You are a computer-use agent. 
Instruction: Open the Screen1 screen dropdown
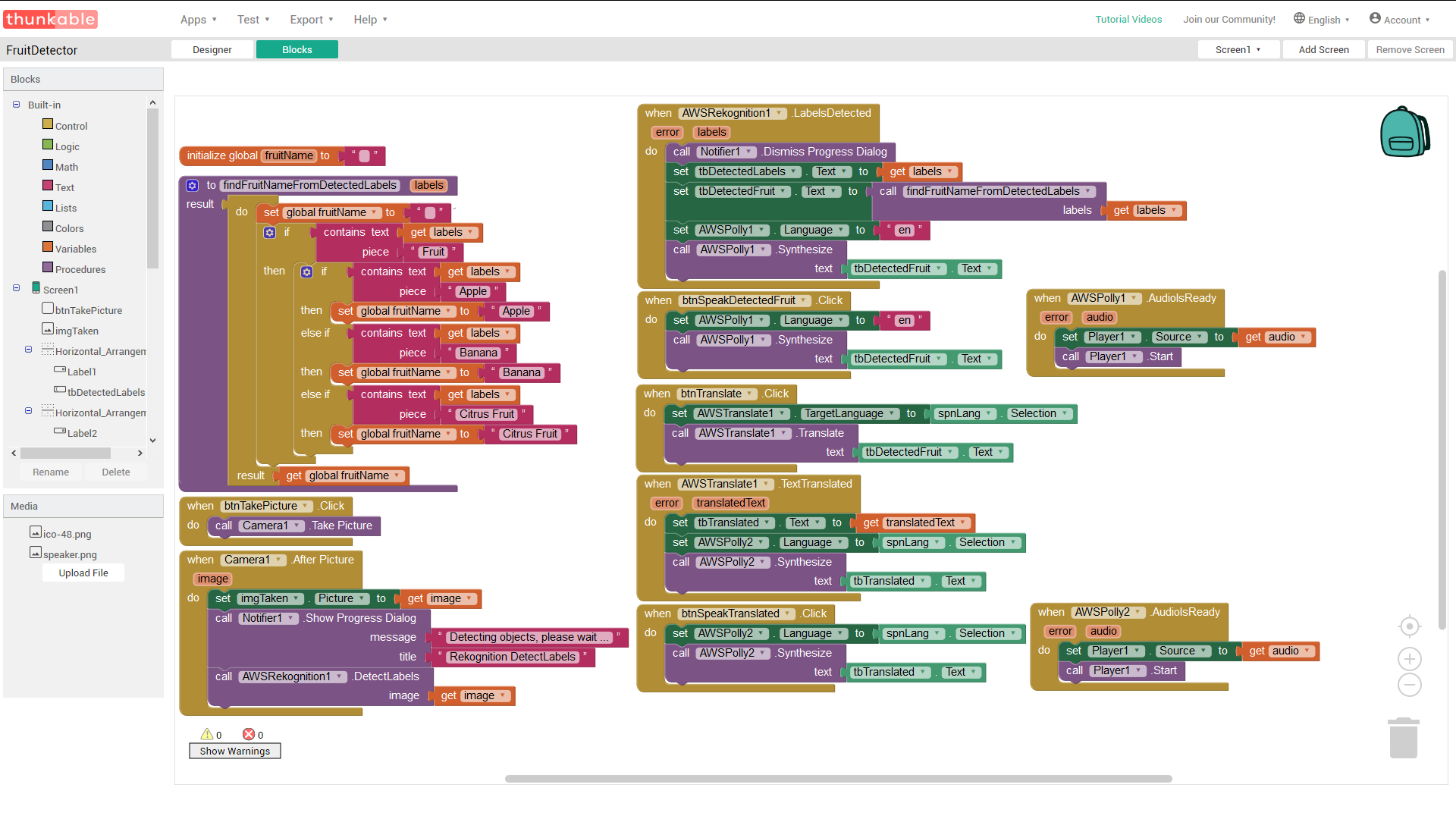pos(1238,49)
